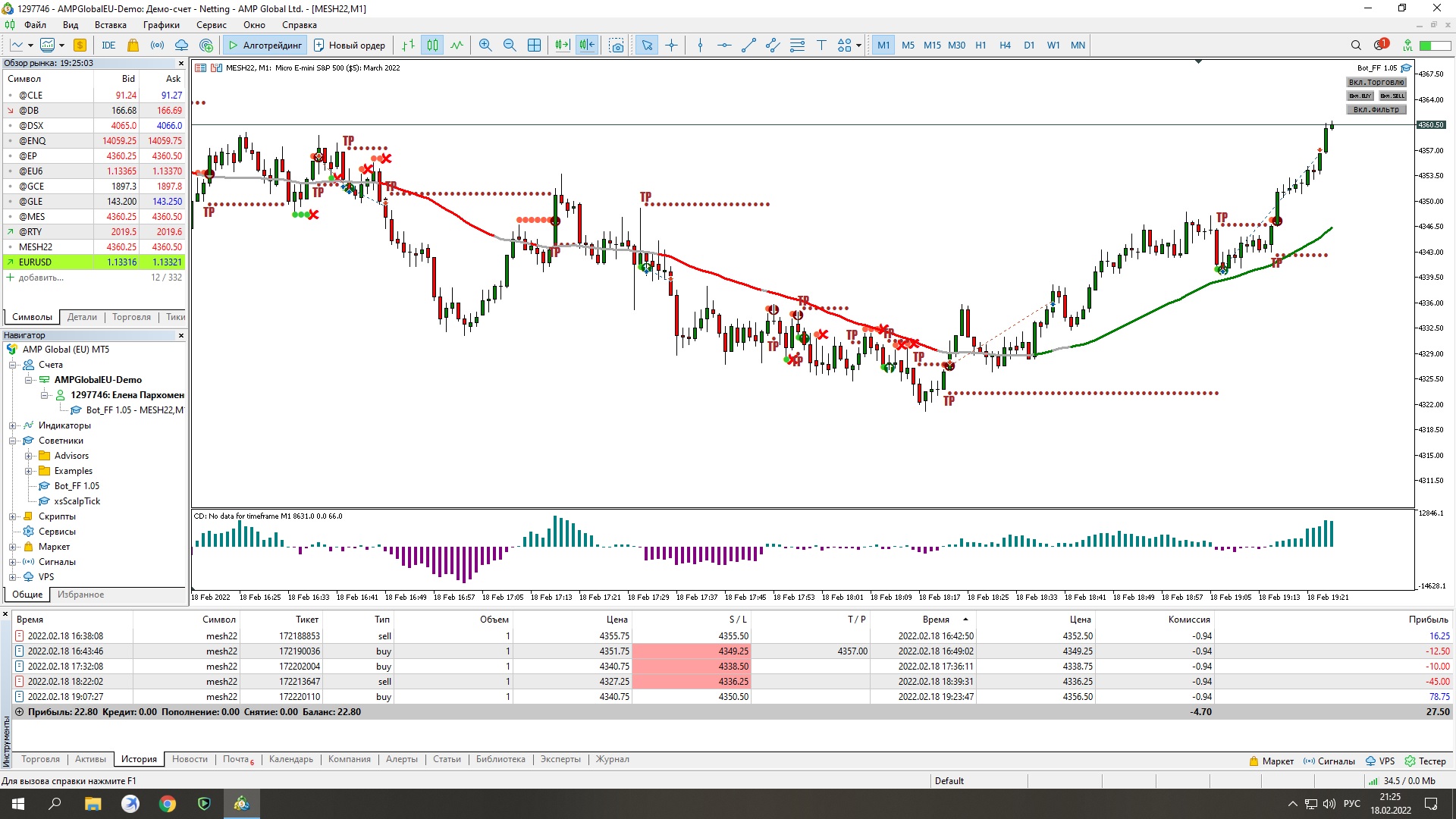This screenshot has height=819, width=1456.
Task: Click the text label tool icon
Action: pyautogui.click(x=821, y=45)
